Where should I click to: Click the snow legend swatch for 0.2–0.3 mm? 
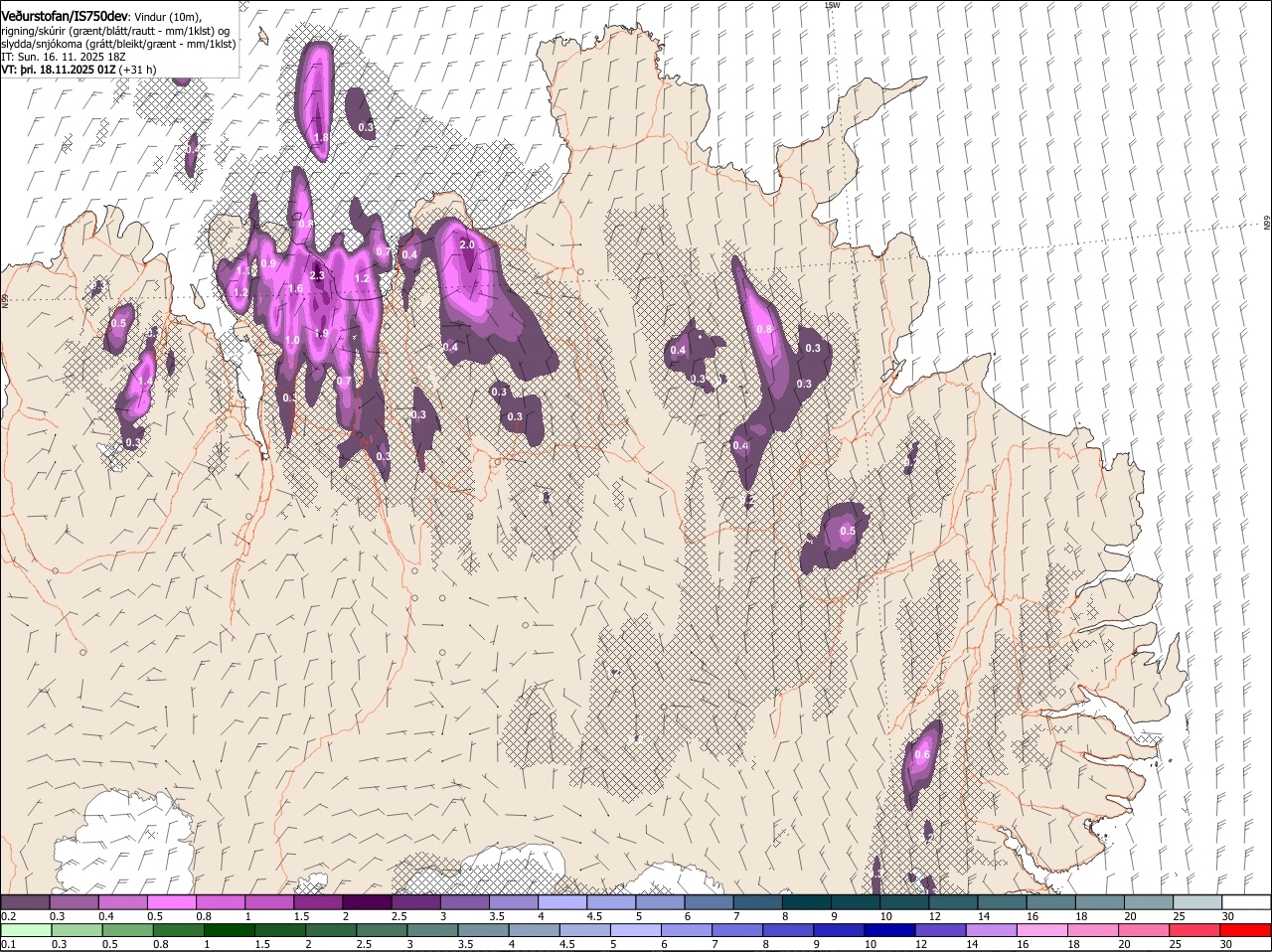(x=25, y=901)
